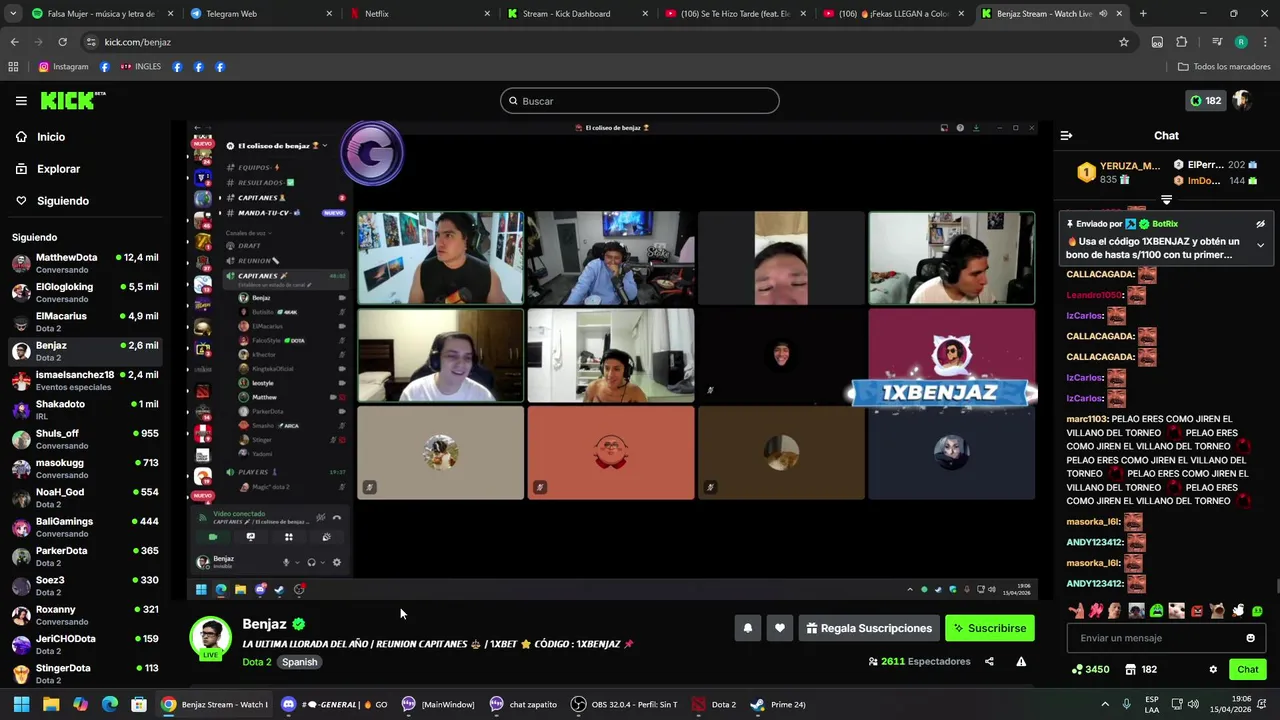Click the Suscribirse button
Screen dimensions: 1280x720
[x=990, y=628]
